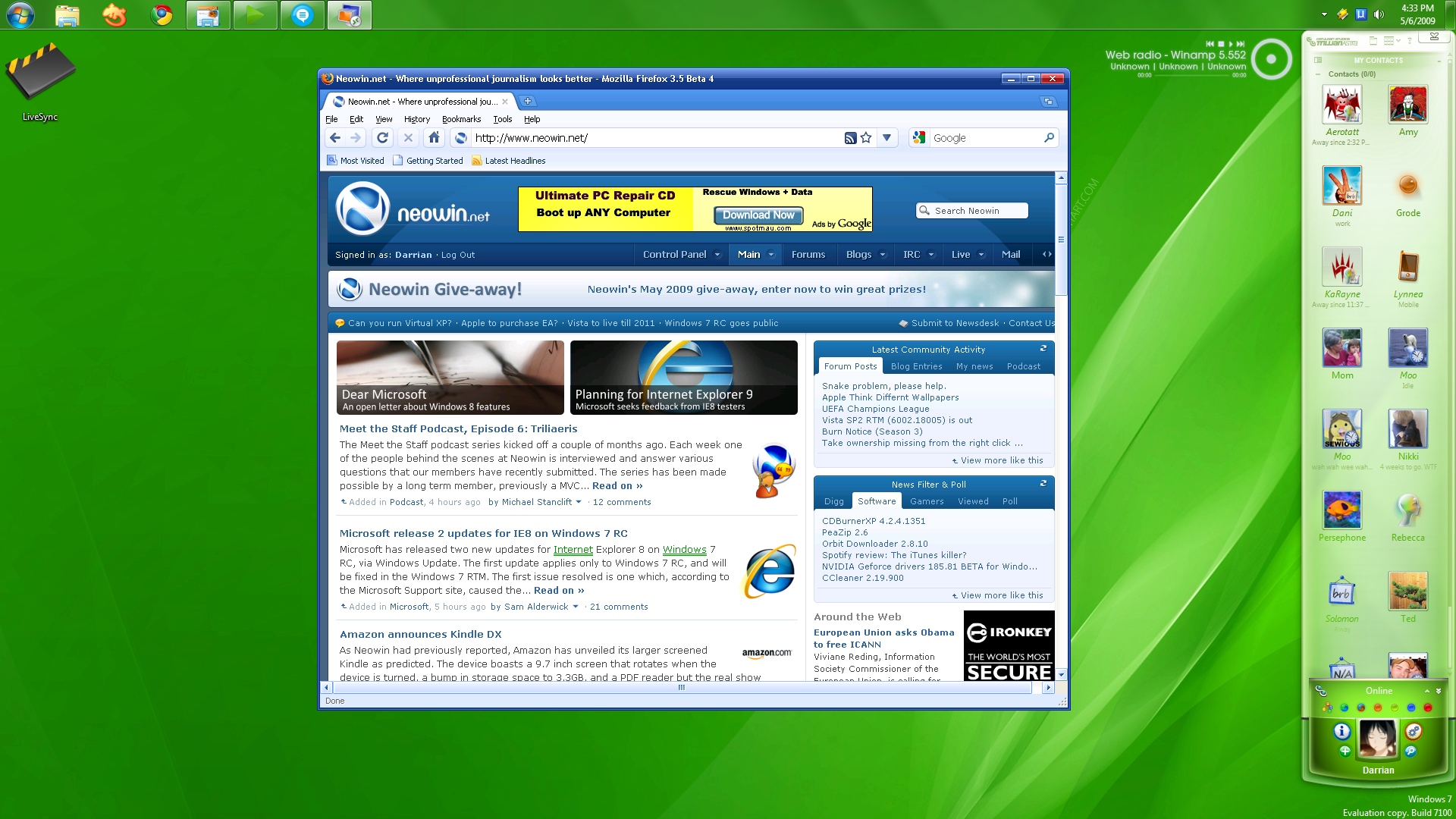Expand the address bar history dropdown

886,138
